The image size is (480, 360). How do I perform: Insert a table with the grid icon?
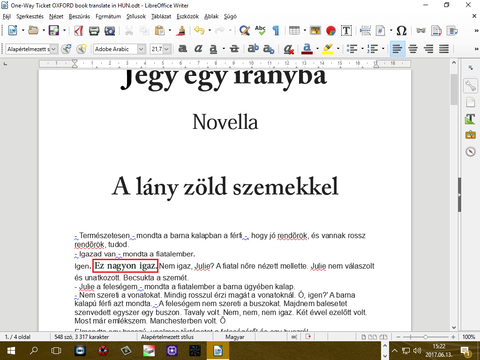point(294,31)
